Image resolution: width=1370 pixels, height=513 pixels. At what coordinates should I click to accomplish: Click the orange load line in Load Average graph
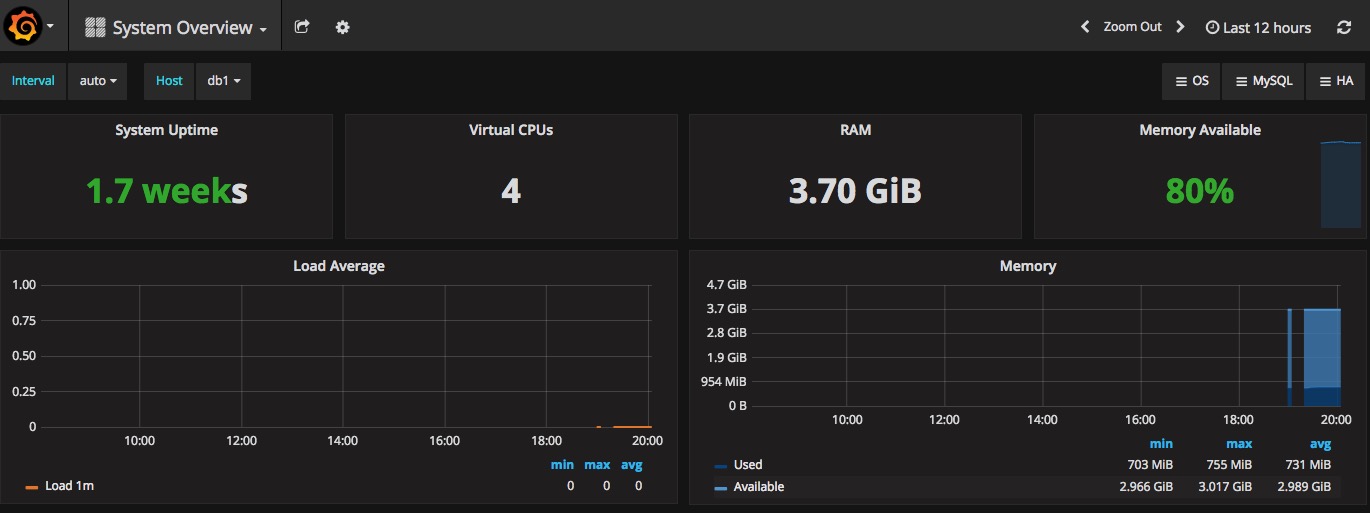[631, 427]
